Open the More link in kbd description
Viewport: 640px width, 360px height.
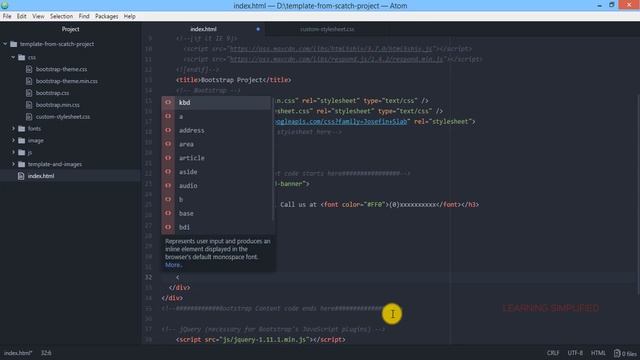(x=173, y=265)
